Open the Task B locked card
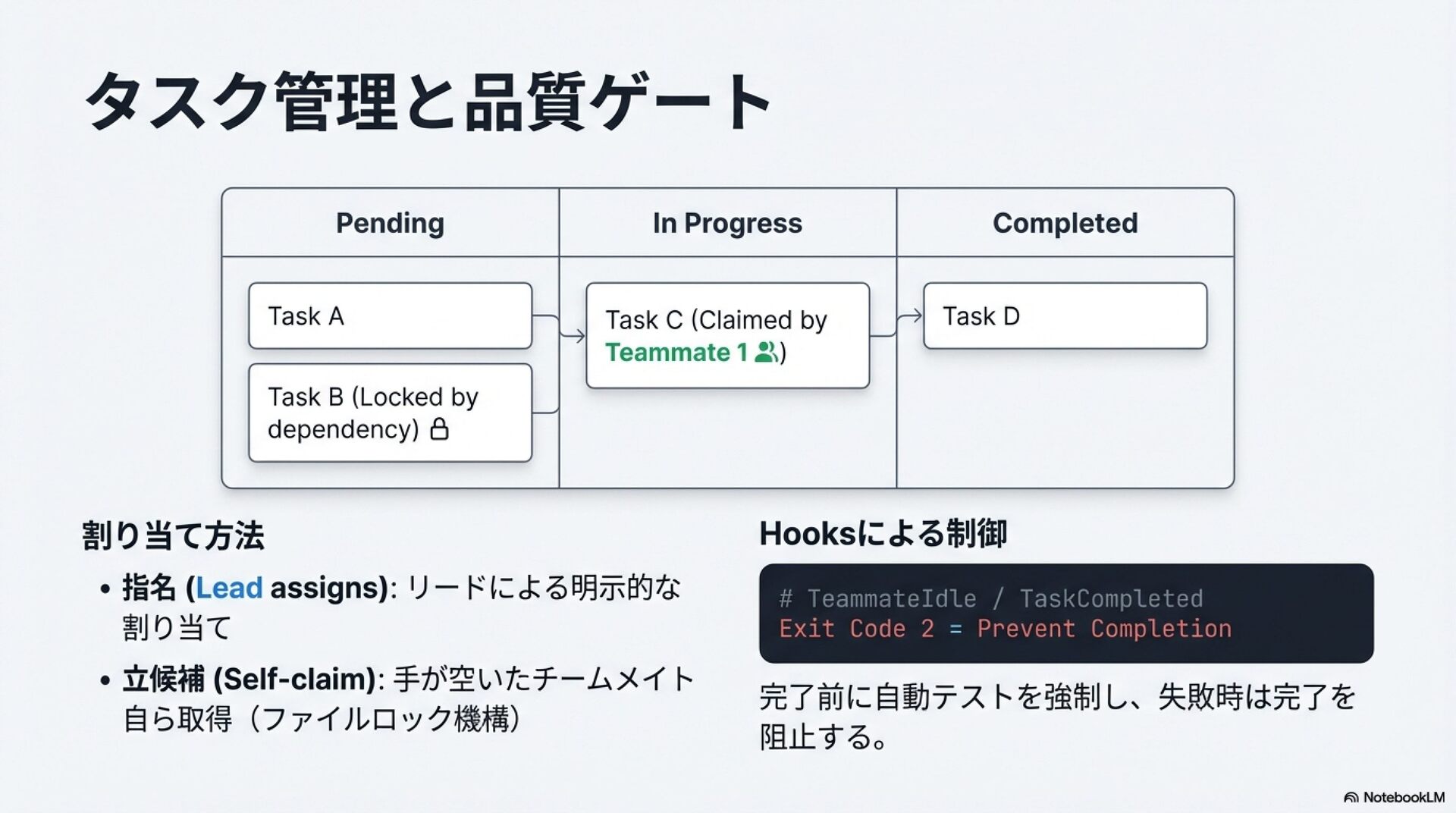The image size is (1456, 813). point(390,413)
